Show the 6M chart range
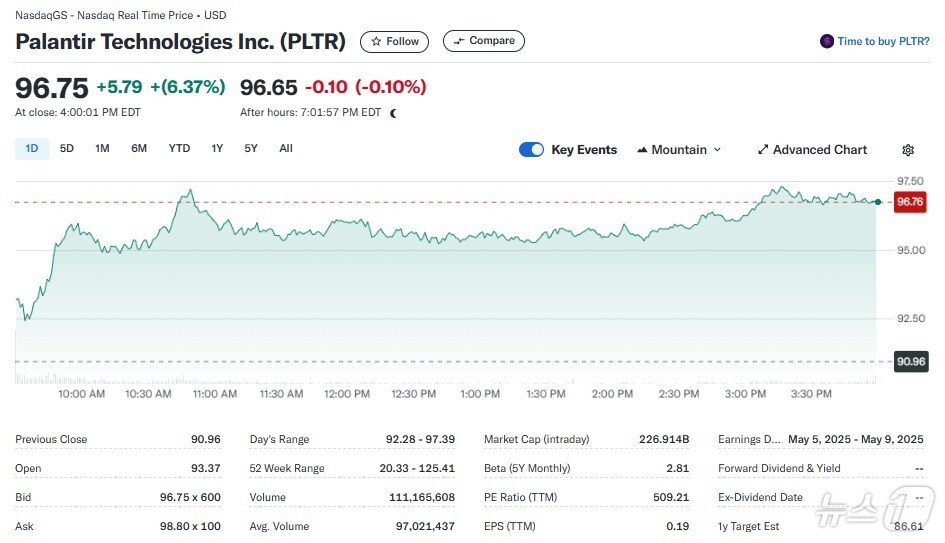Viewport: 945px width, 543px height. (x=139, y=149)
